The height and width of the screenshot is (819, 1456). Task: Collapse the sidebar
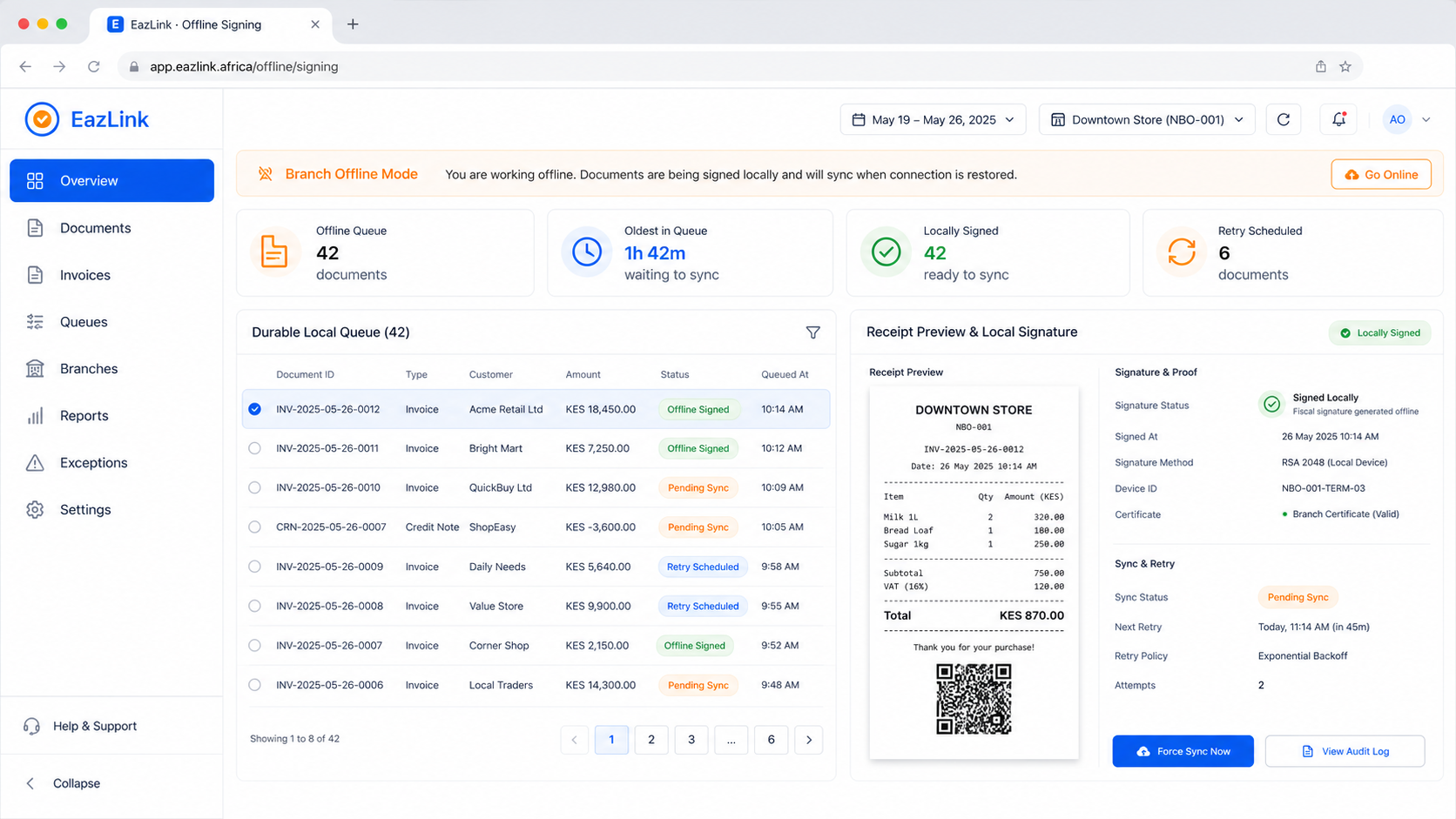coord(63,783)
